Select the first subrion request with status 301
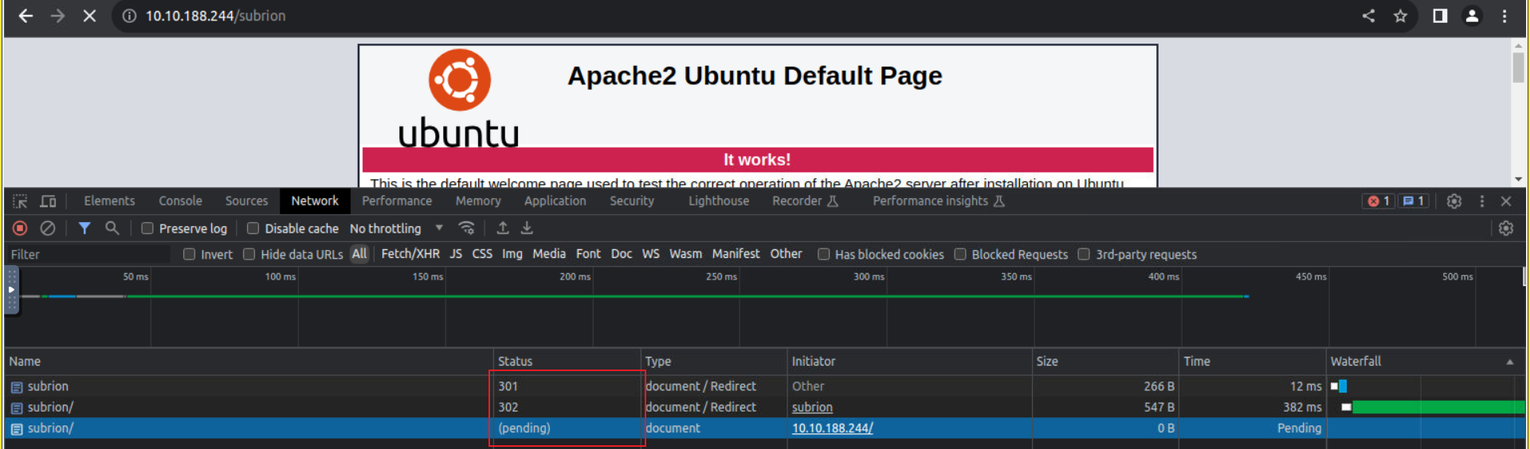1530x449 pixels. tap(765, 386)
